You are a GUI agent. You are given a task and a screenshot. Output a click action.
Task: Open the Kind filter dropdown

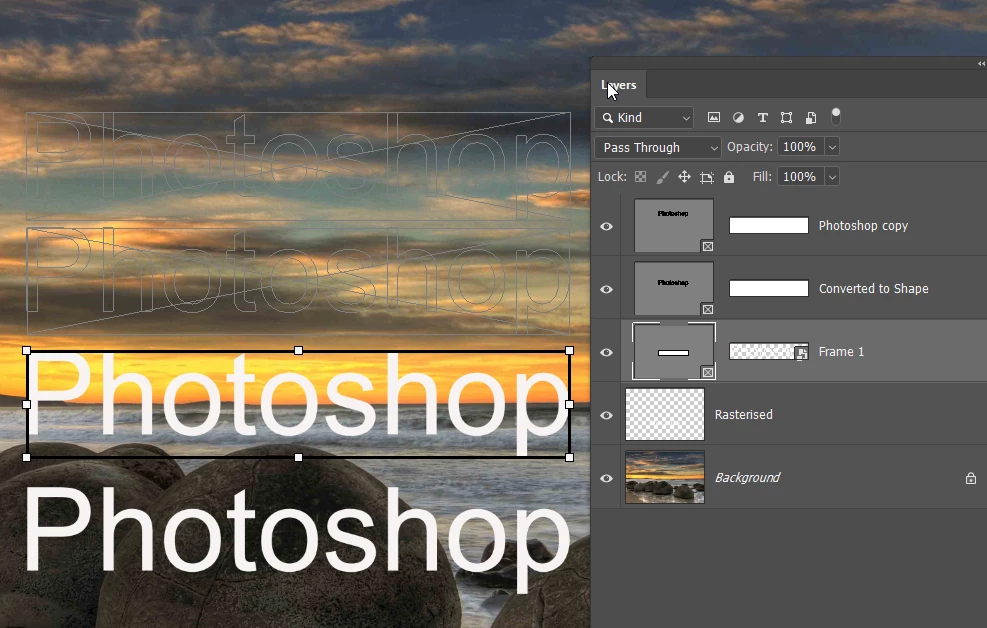pyautogui.click(x=644, y=118)
